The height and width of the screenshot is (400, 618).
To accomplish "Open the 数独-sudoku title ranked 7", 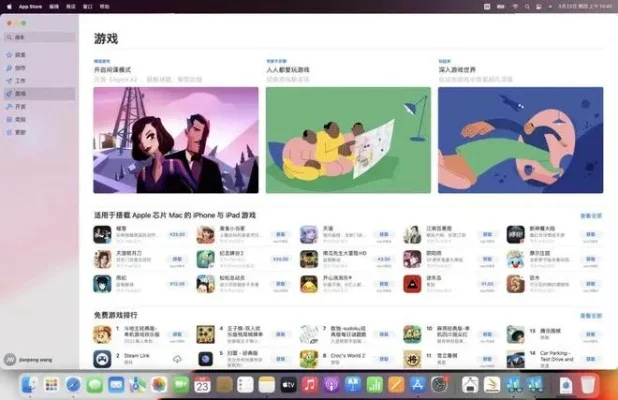I will click(x=348, y=331).
